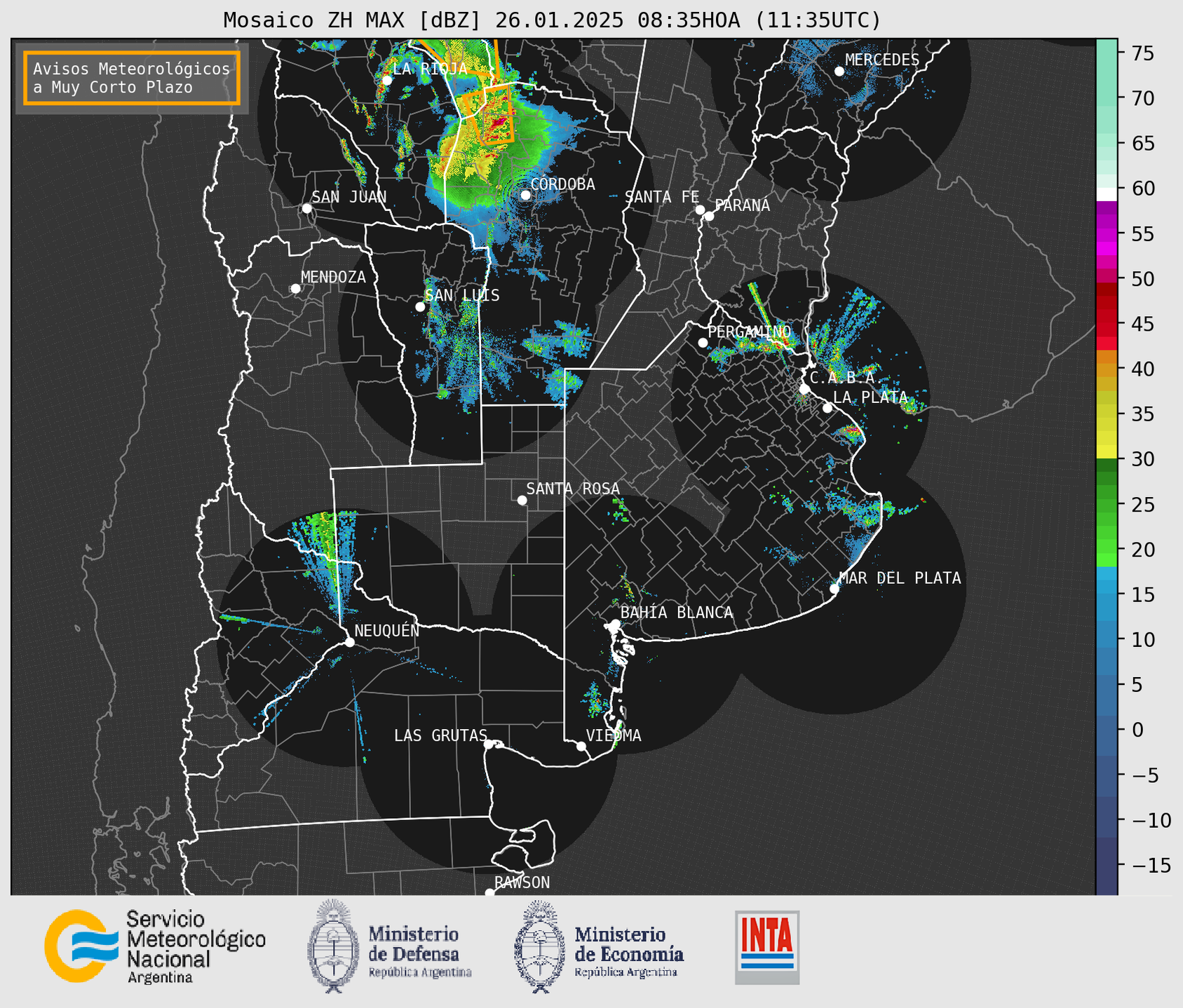Select the MAR DEL PLATA city dot

pos(834,589)
